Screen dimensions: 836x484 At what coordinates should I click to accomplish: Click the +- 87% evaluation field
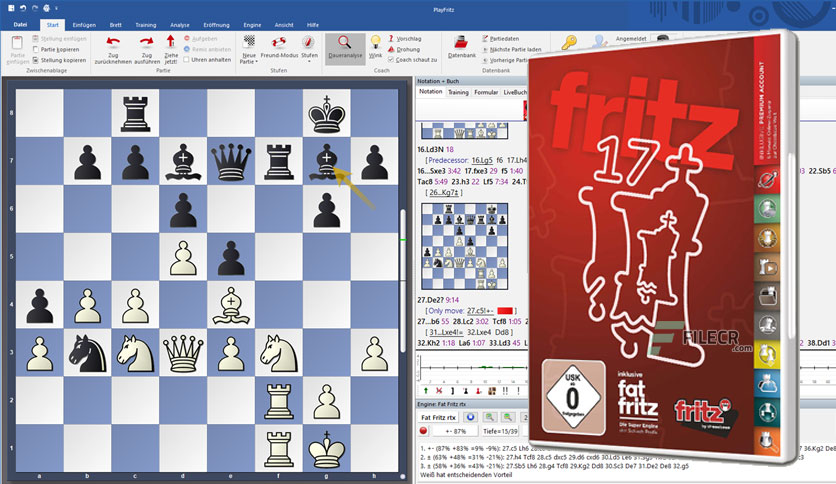455,431
